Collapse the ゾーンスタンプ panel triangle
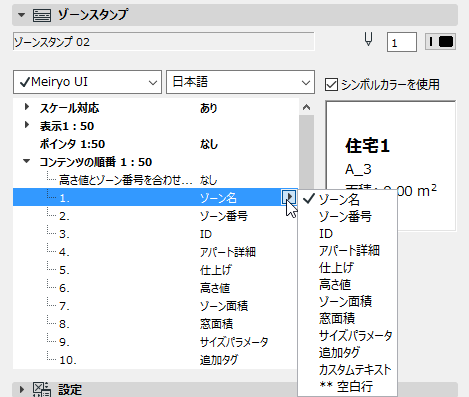 [22, 15]
